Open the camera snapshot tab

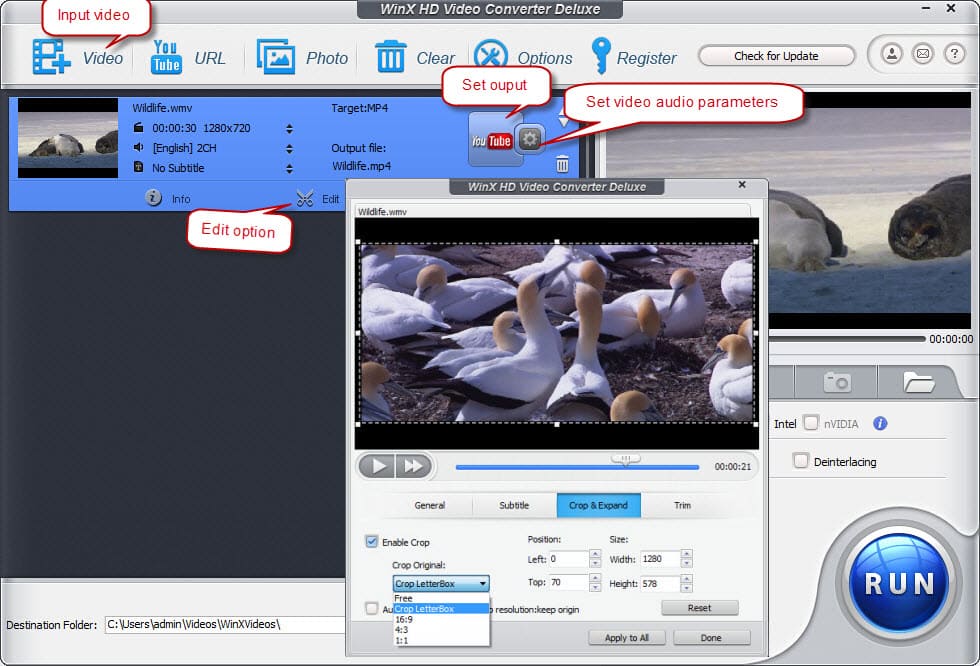tap(836, 382)
